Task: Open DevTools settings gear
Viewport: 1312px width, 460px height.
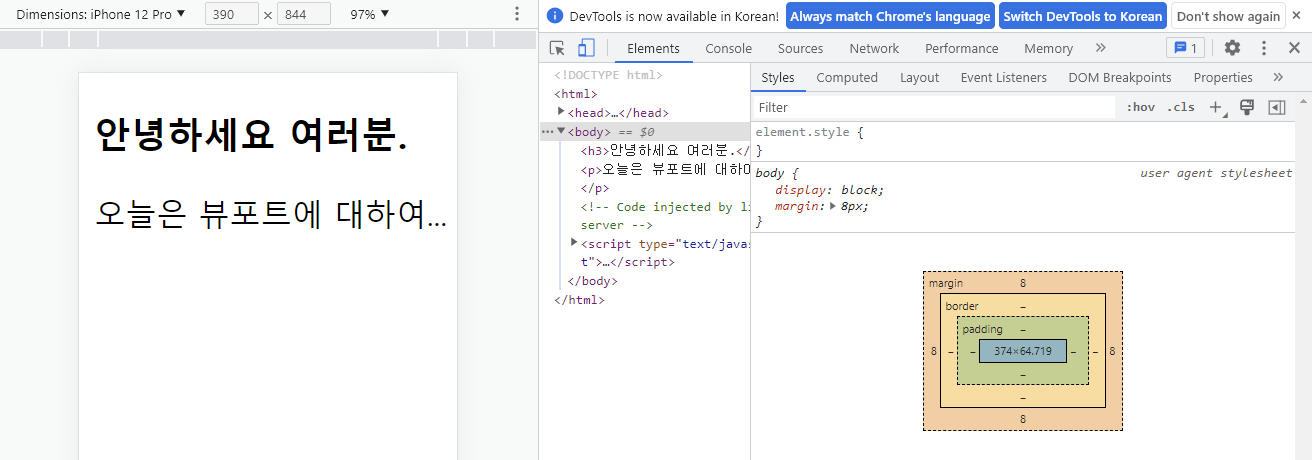Action: click(x=1233, y=48)
